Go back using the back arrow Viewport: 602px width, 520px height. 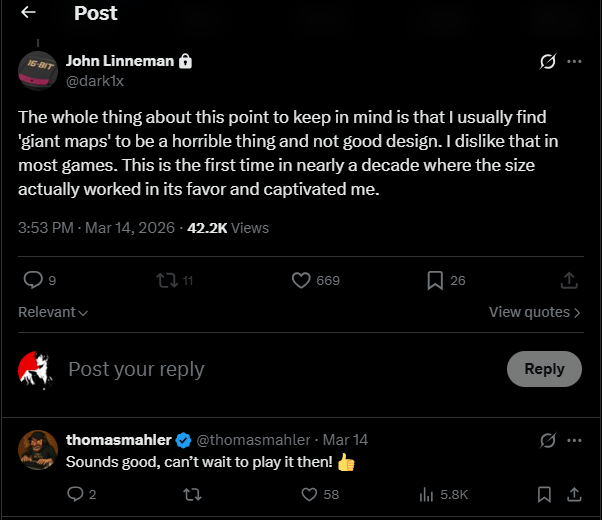(28, 13)
